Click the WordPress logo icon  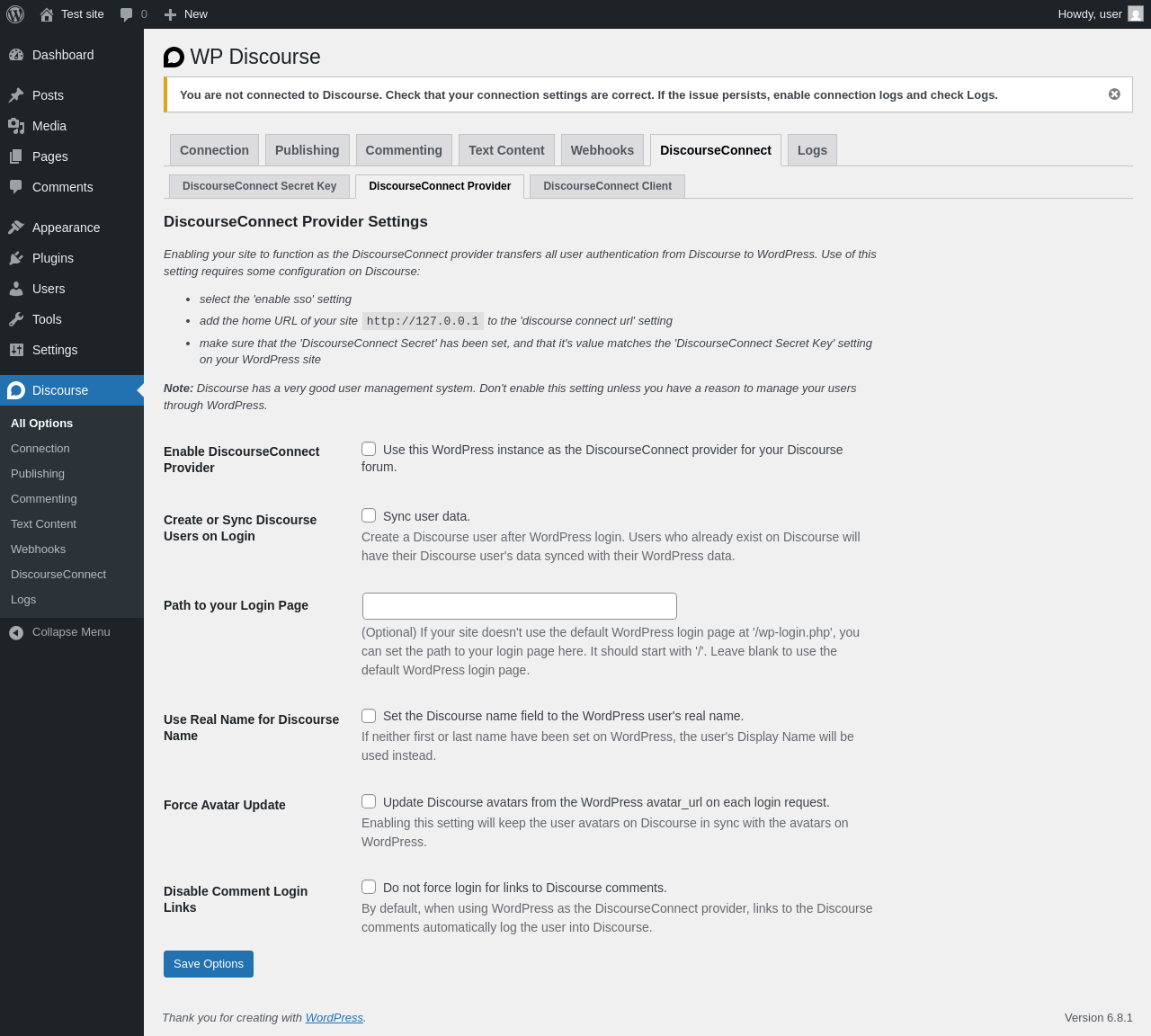pos(15,14)
